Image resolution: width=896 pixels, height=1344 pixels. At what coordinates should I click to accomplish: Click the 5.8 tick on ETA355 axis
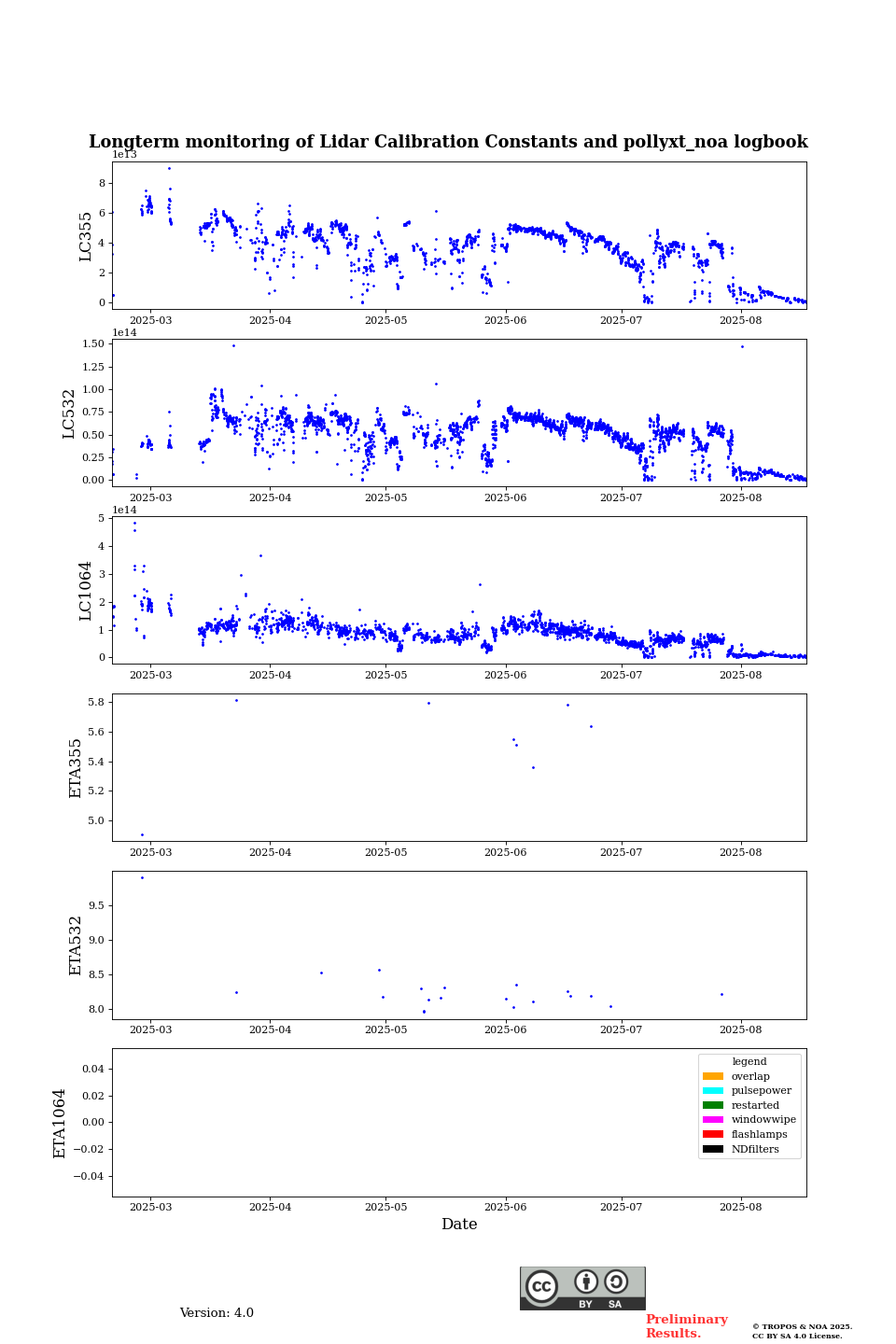pyautogui.click(x=96, y=702)
